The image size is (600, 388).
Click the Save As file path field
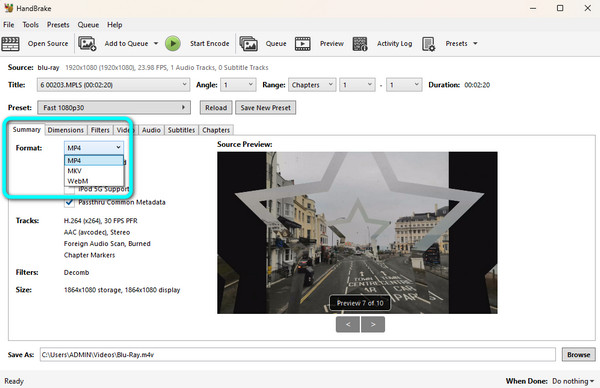(297, 355)
